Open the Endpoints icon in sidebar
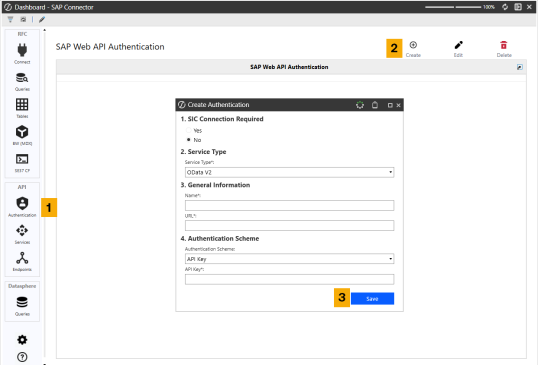The height and width of the screenshot is (365, 538). [x=22, y=258]
